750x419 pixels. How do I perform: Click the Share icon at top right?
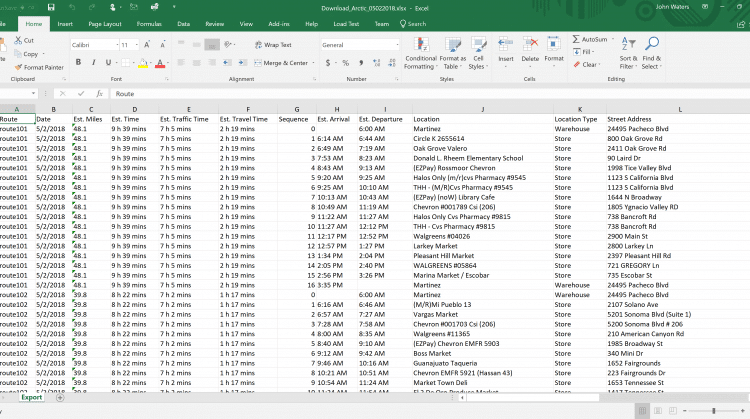(740, 24)
